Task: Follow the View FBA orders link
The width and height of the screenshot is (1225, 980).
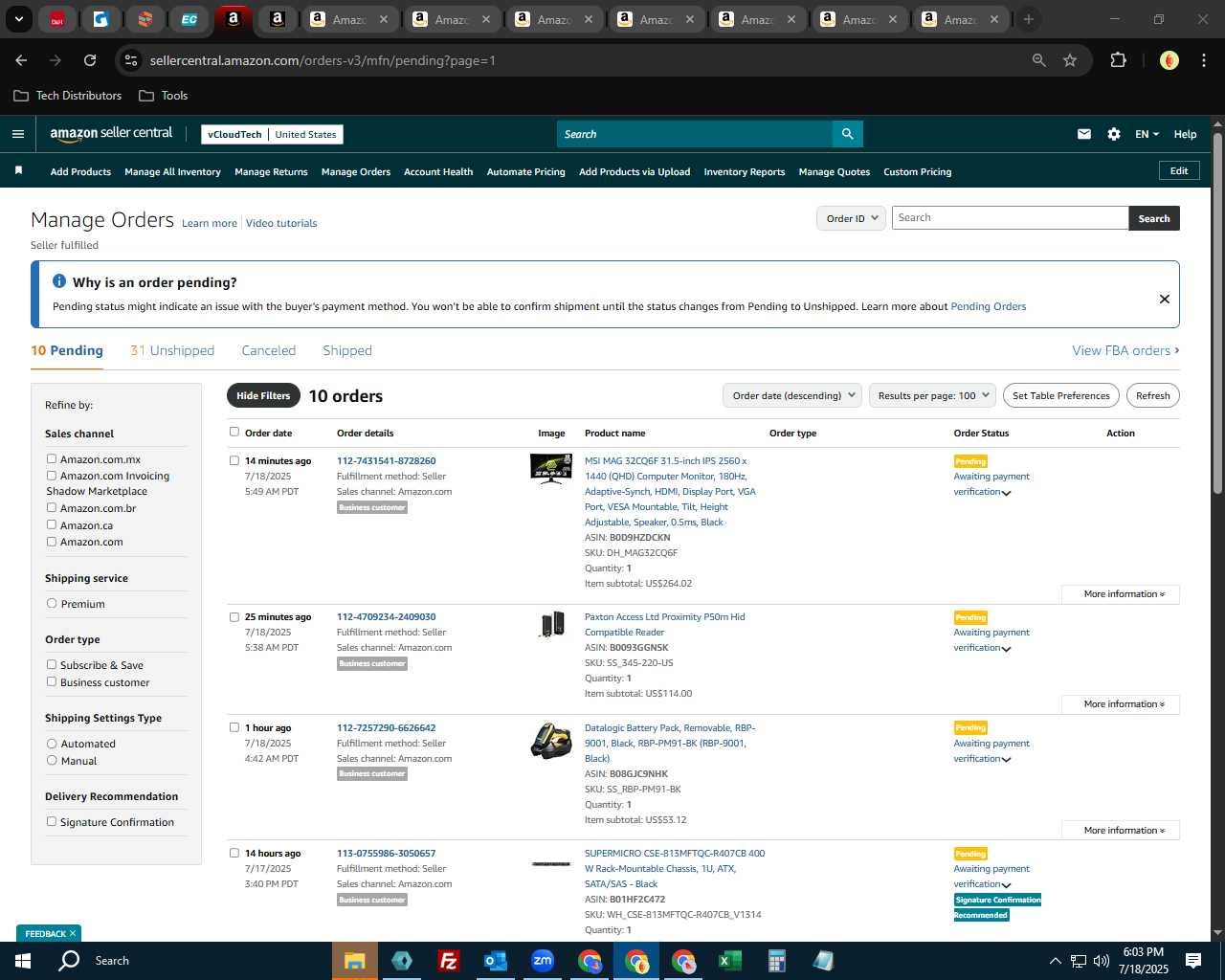Action: 1125,350
